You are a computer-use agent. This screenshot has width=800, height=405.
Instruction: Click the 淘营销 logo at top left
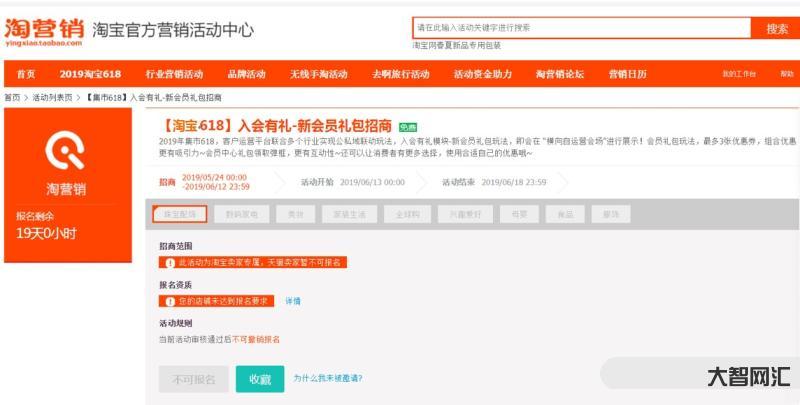43,31
